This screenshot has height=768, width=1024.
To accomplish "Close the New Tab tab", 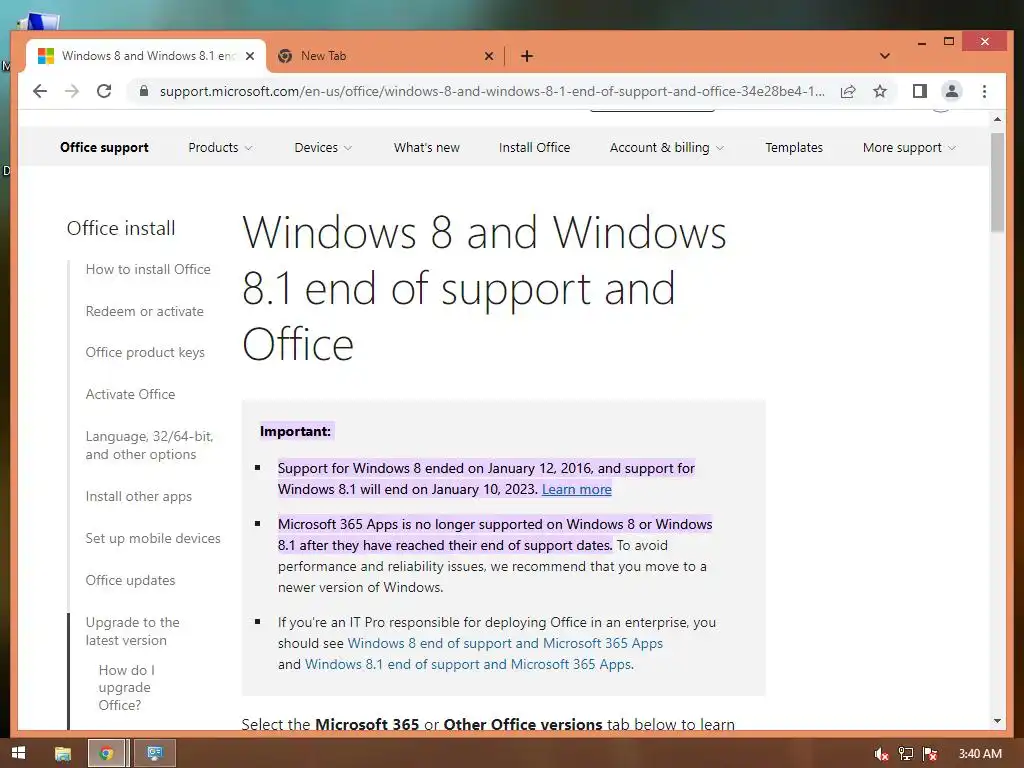I will [x=488, y=56].
